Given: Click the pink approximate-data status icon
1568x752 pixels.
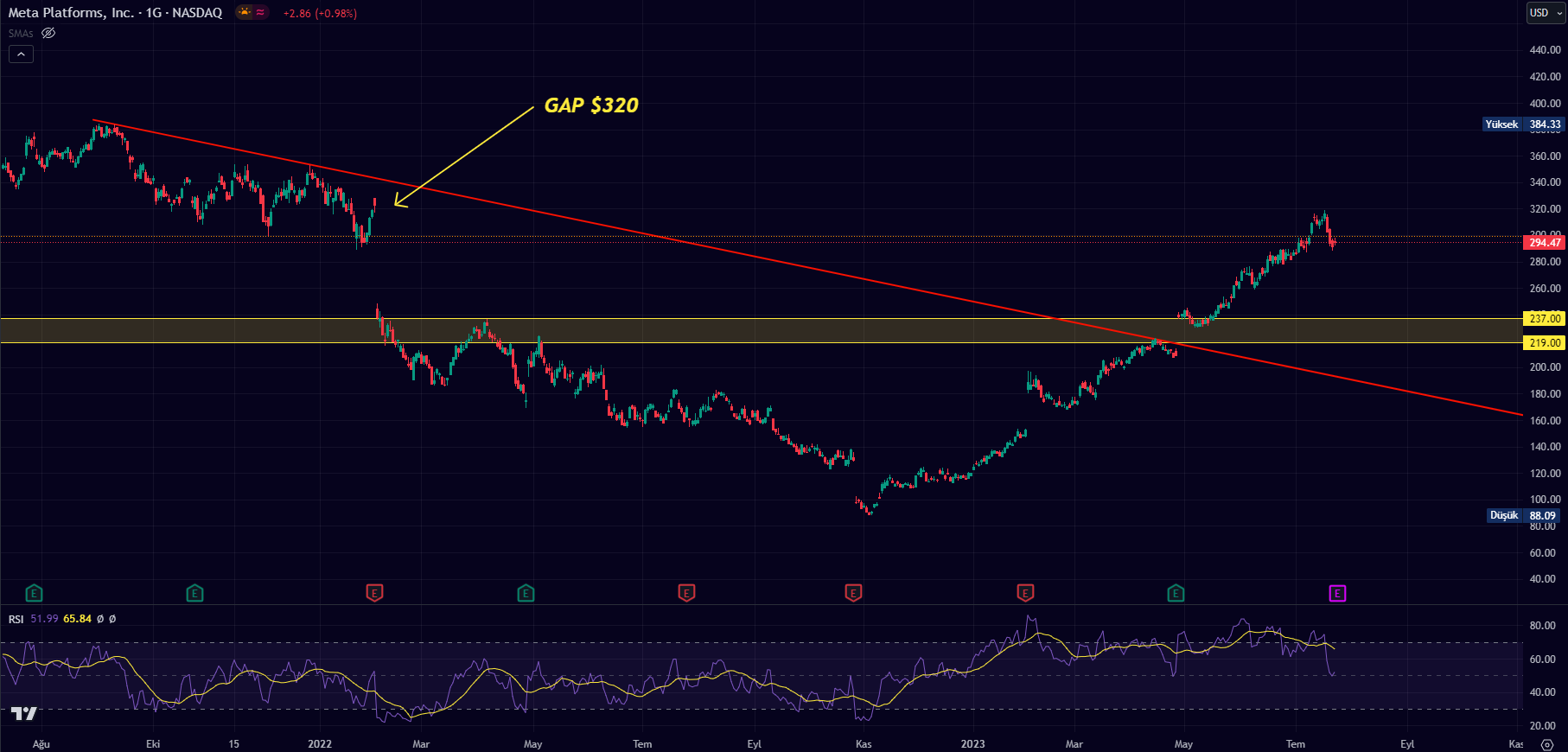Looking at the screenshot, I should pyautogui.click(x=260, y=12).
